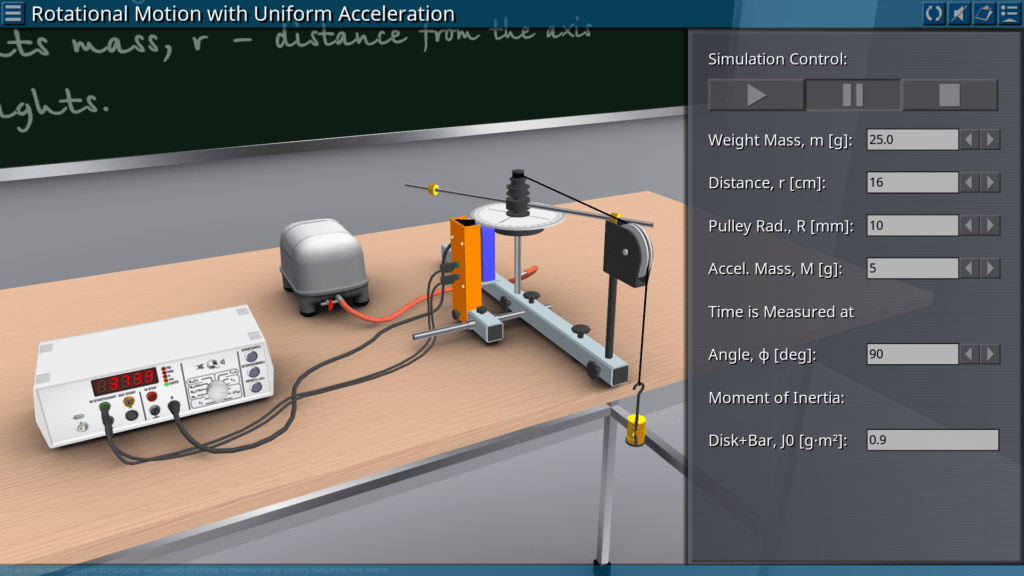The height and width of the screenshot is (576, 1024).
Task: Select the Disk+Bar J0 moment field
Action: pyautogui.click(x=932, y=440)
